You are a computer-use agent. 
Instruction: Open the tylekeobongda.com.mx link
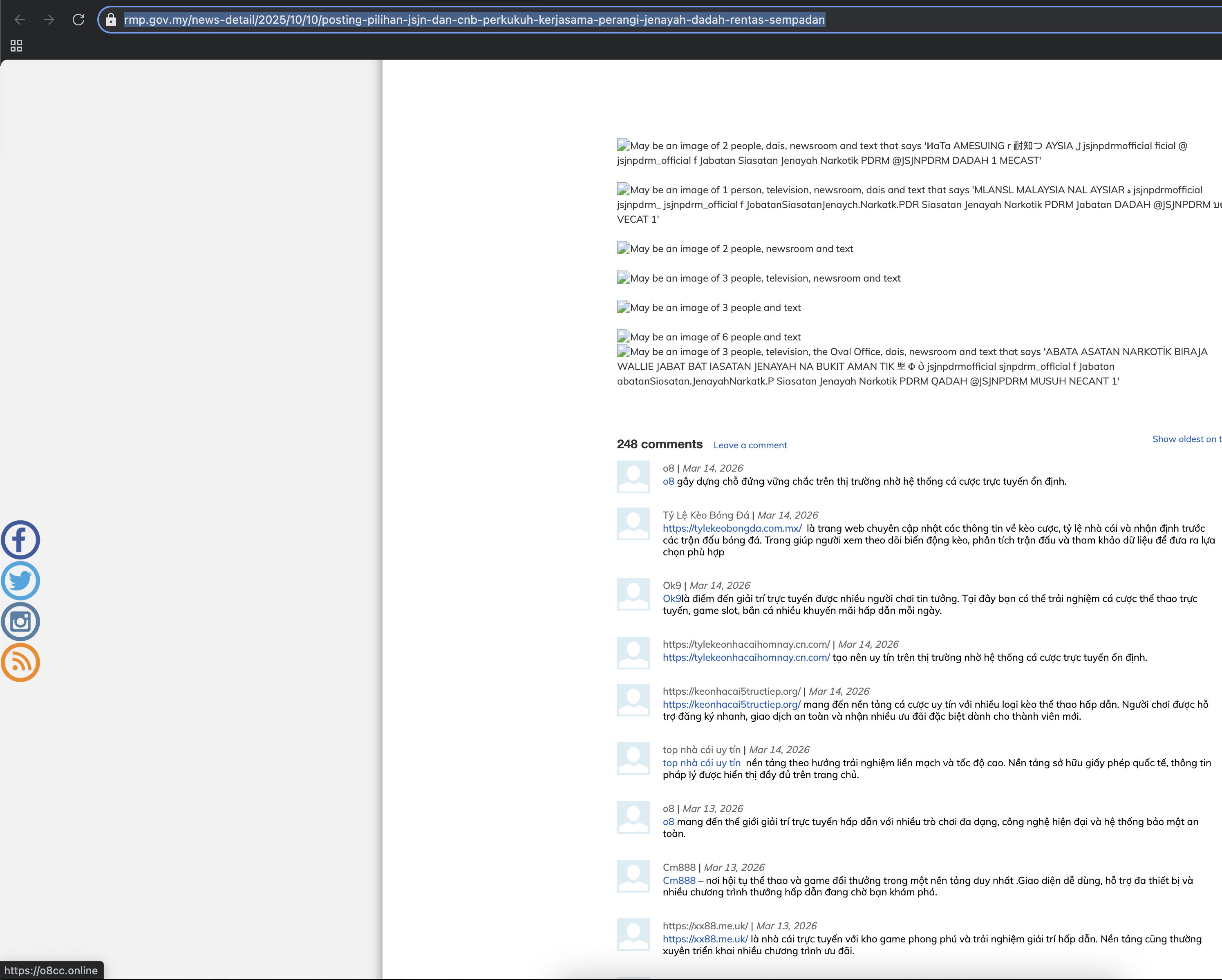pyautogui.click(x=732, y=528)
